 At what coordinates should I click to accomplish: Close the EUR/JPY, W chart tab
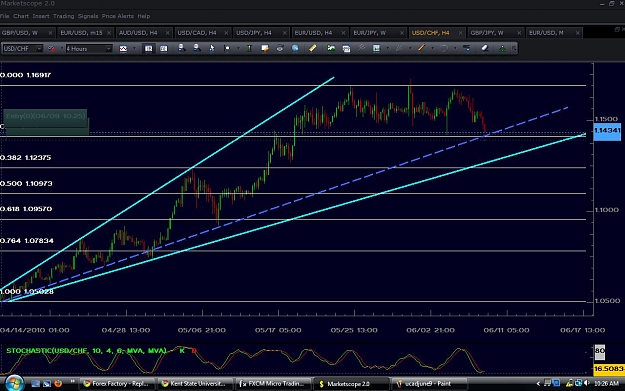(402, 33)
